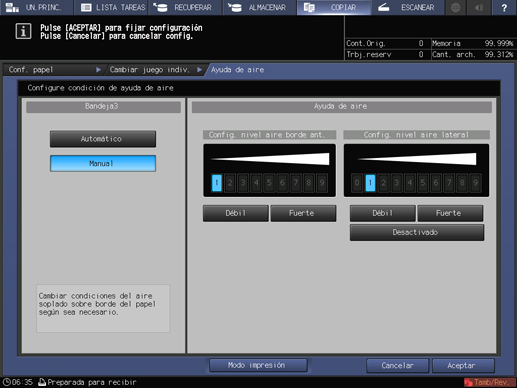This screenshot has width=517, height=388.
Task: Click the Tamb/Rev. status indicator
Action: [489, 382]
